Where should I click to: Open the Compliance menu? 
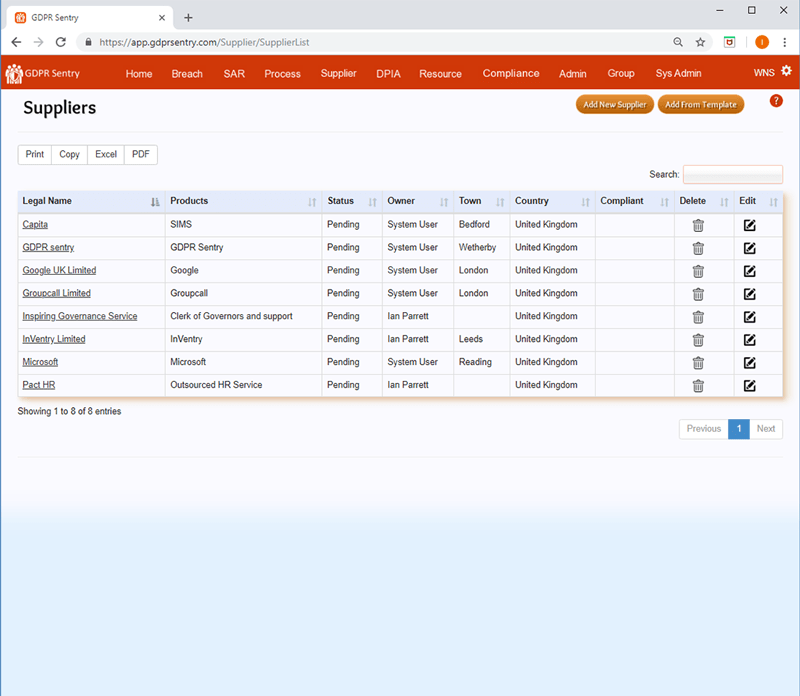[511, 73]
